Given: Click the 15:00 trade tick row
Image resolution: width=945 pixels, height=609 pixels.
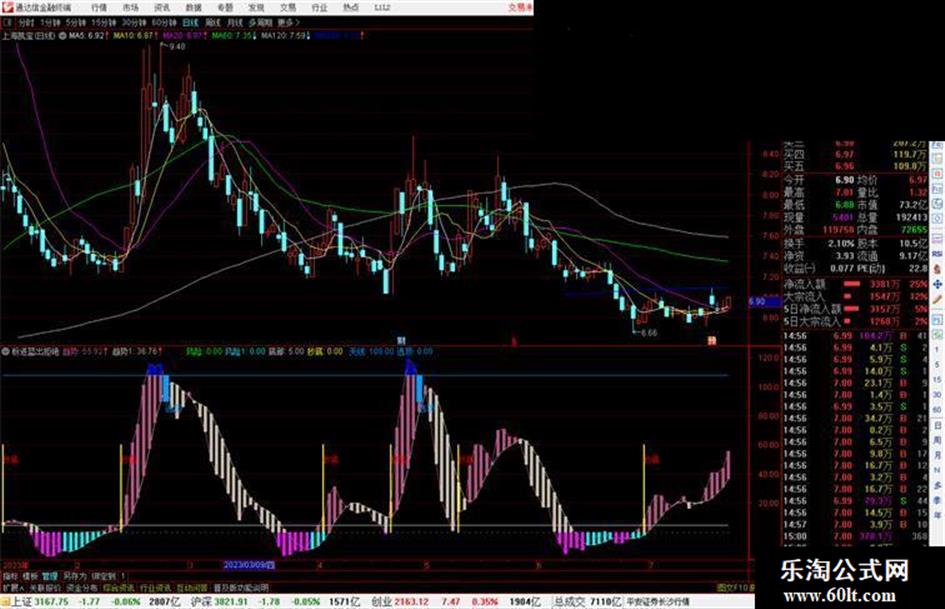Looking at the screenshot, I should click(x=855, y=536).
